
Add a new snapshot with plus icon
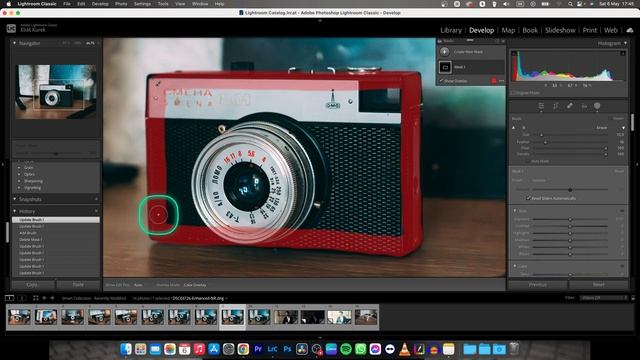[x=96, y=199]
